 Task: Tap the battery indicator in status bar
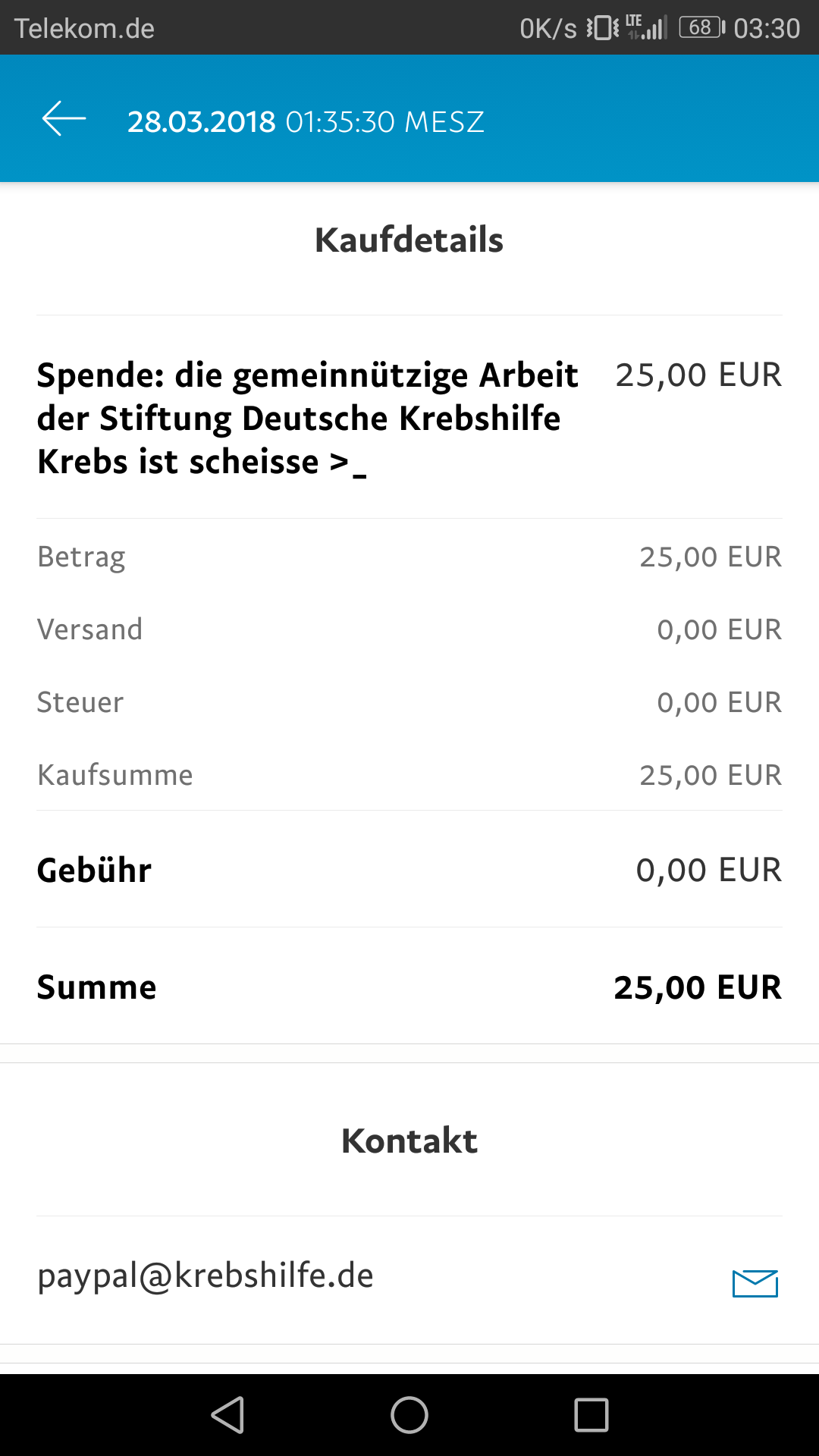[x=702, y=28]
